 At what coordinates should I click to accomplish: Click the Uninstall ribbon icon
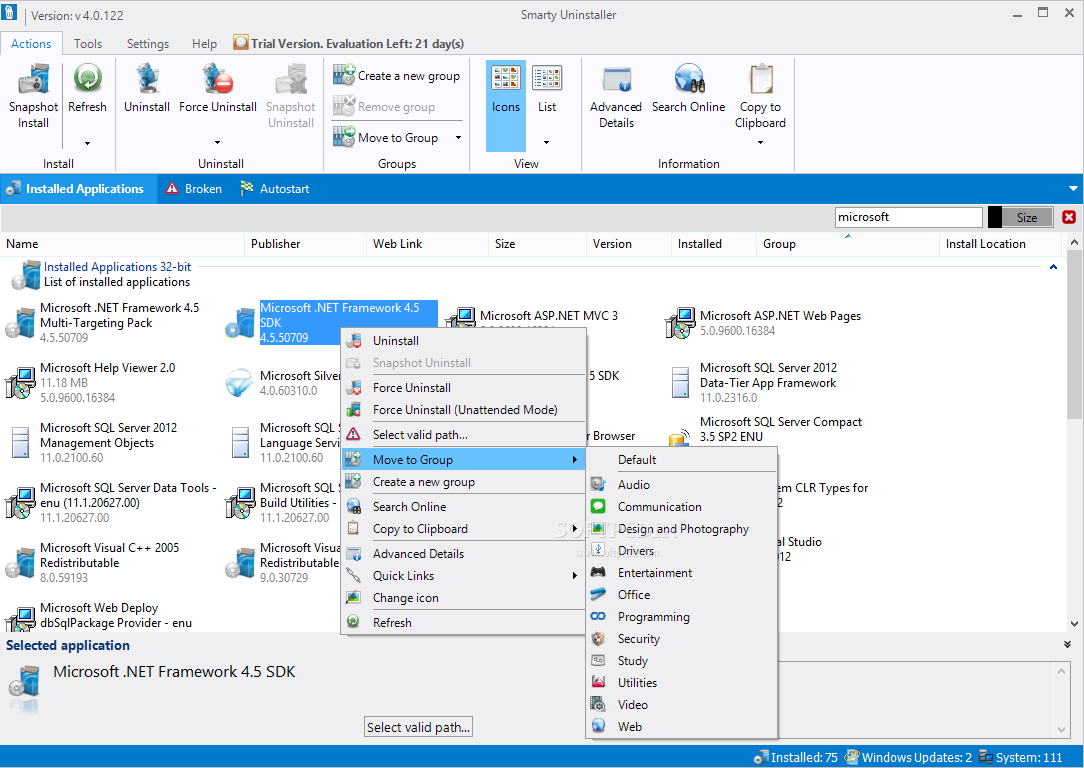pyautogui.click(x=147, y=78)
